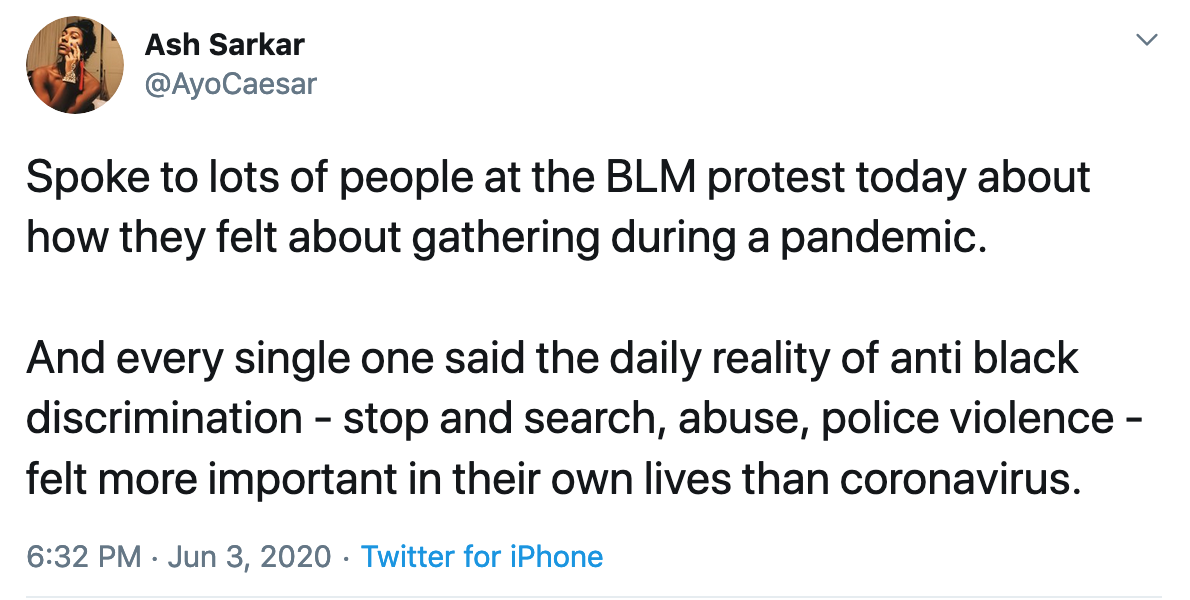Viewport: 1190px width, 600px height.
Task: Click the Twitter for iPhone source link
Action: click(x=482, y=557)
